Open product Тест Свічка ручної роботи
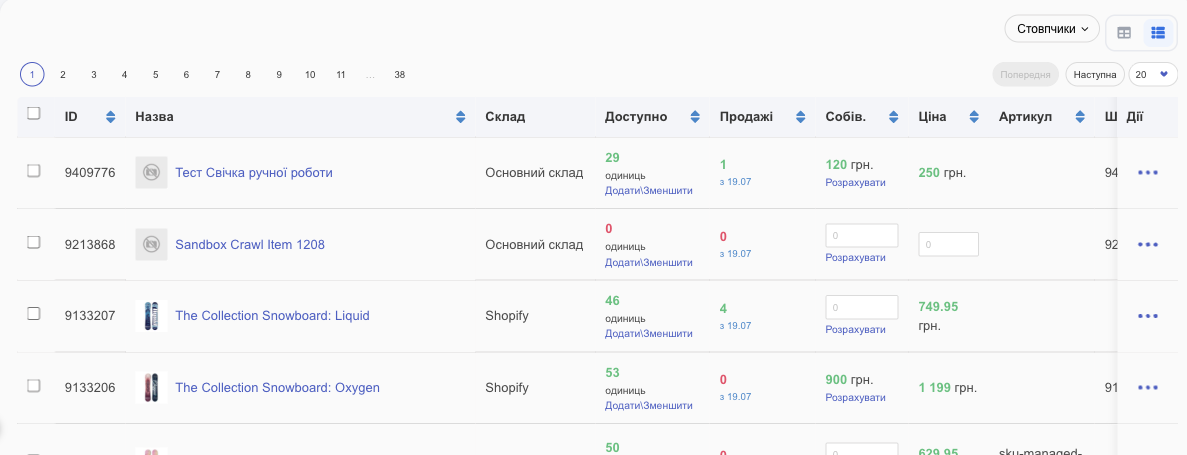Viewport: 1187px width, 455px height. (254, 173)
